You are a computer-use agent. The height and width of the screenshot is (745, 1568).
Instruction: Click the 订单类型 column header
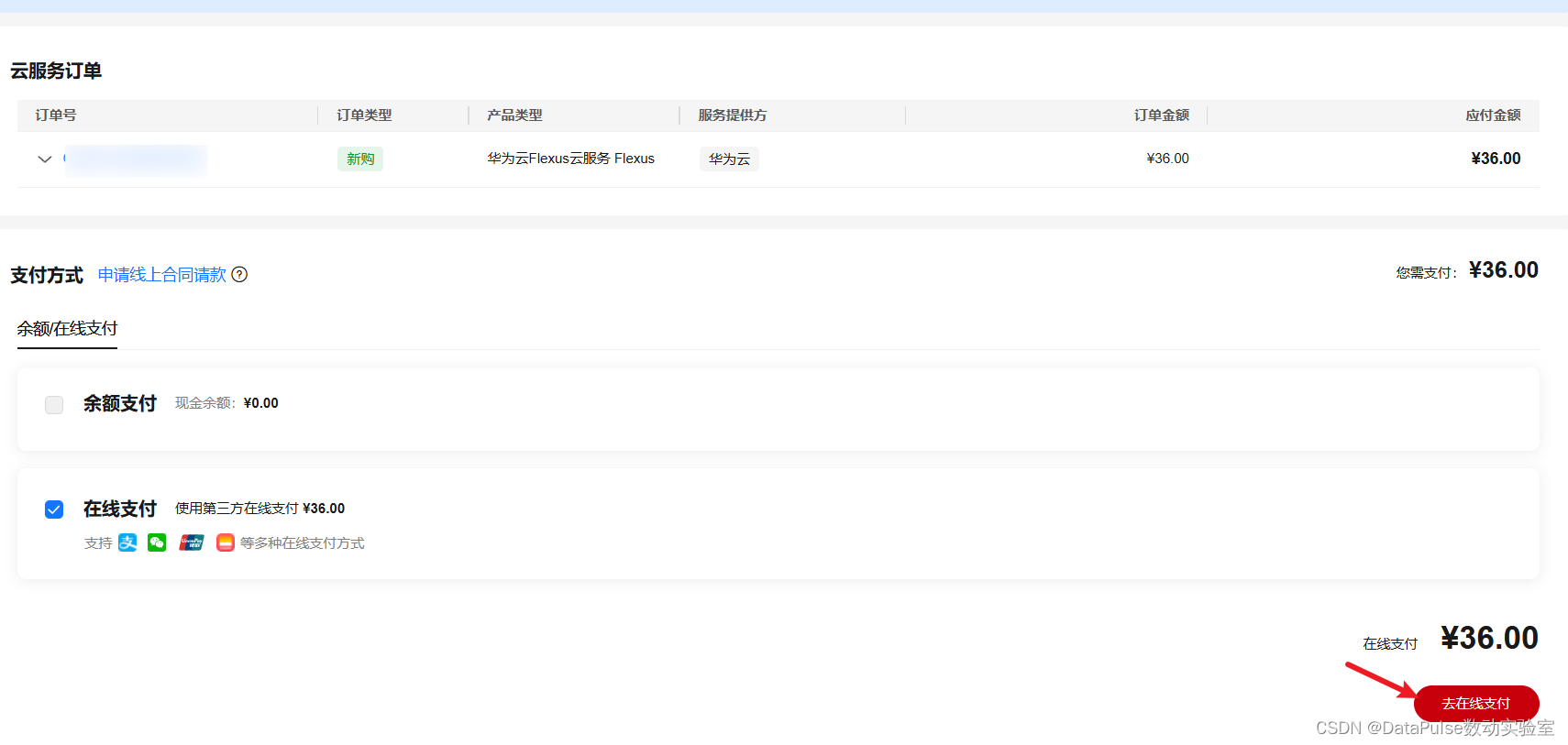coord(364,115)
